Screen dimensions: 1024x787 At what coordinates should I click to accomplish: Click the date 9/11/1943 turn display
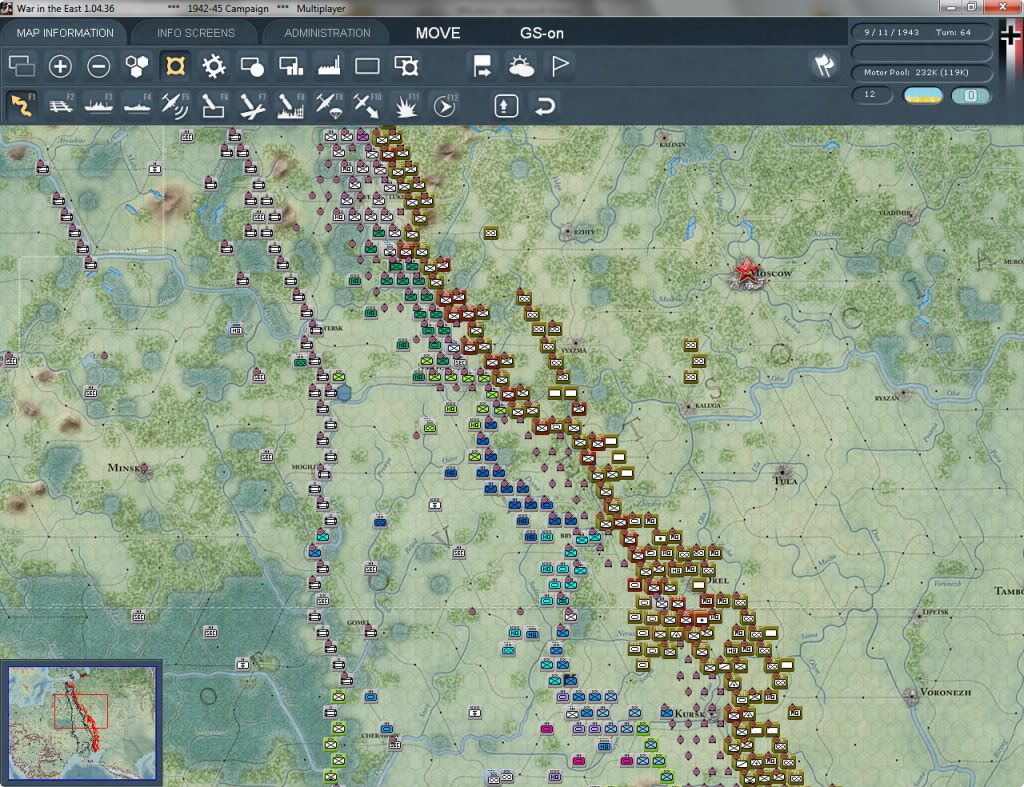click(x=921, y=32)
